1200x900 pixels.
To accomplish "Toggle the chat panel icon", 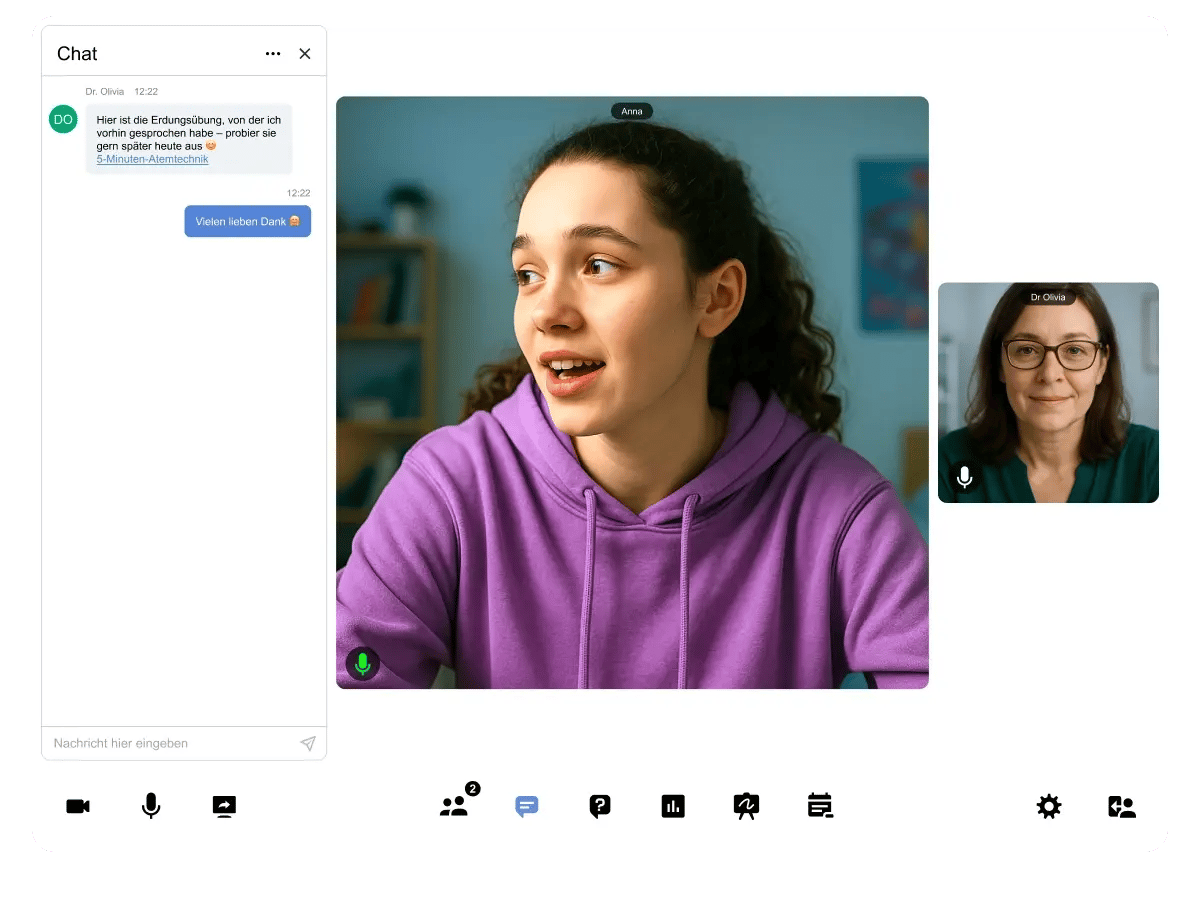I will point(527,806).
